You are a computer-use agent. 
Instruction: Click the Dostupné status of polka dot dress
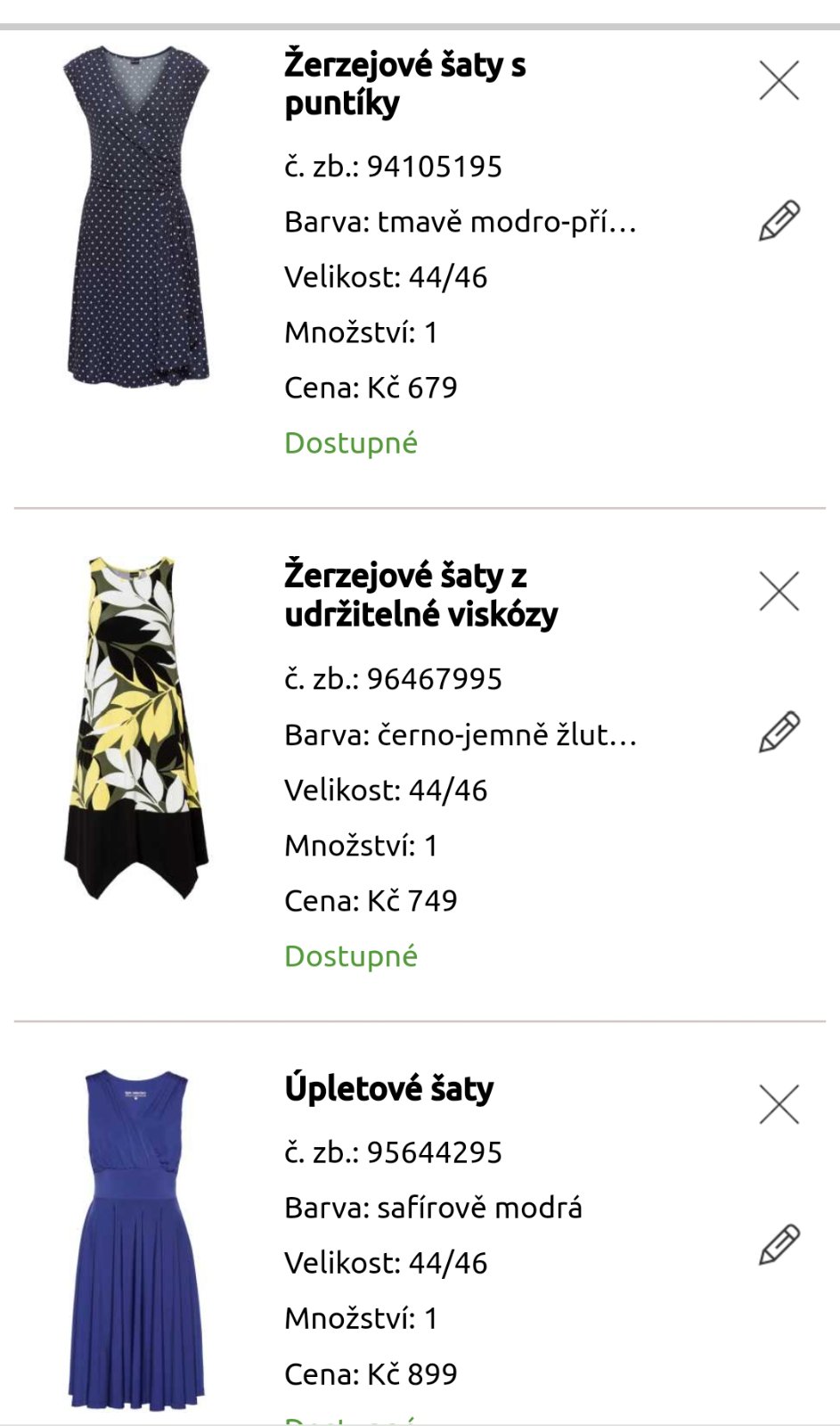[351, 443]
